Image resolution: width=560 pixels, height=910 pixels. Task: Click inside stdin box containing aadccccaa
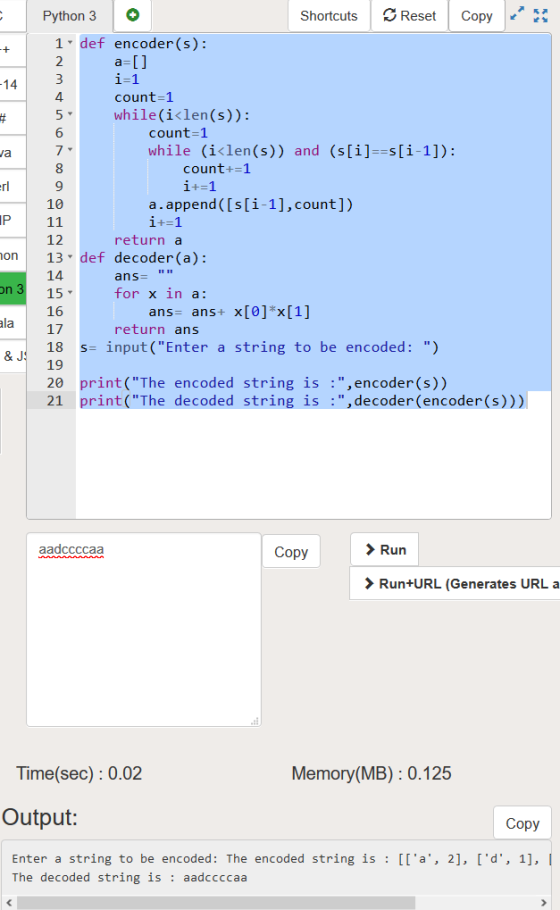pyautogui.click(x=143, y=630)
